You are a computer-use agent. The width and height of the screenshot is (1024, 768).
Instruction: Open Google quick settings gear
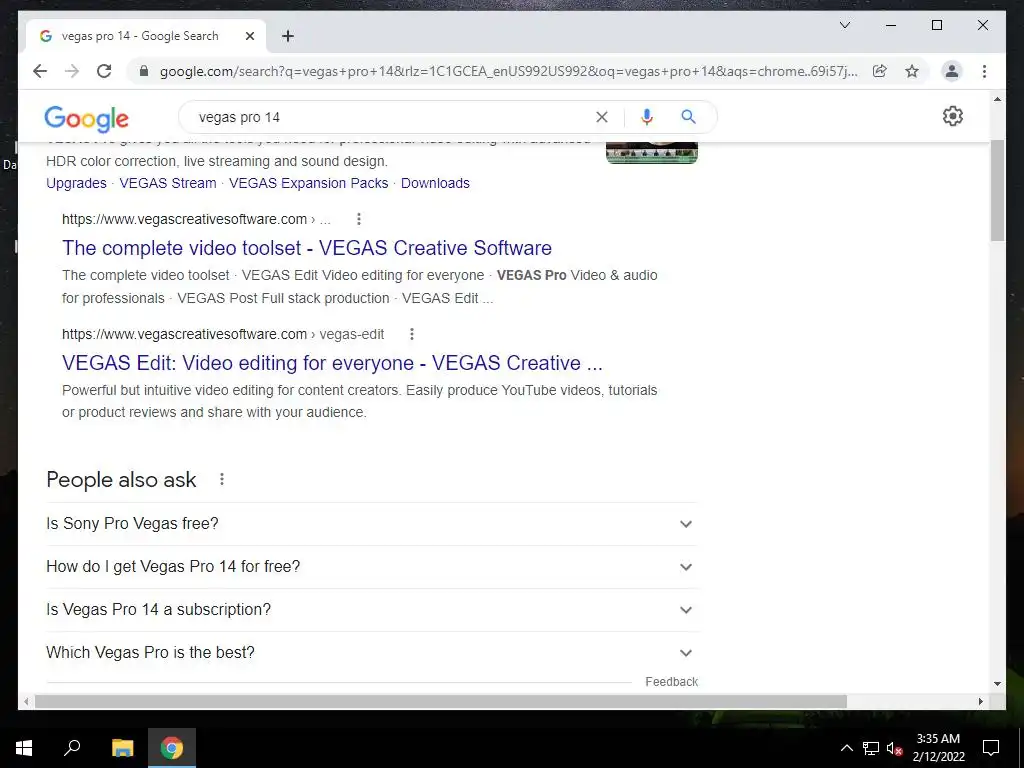tap(953, 116)
